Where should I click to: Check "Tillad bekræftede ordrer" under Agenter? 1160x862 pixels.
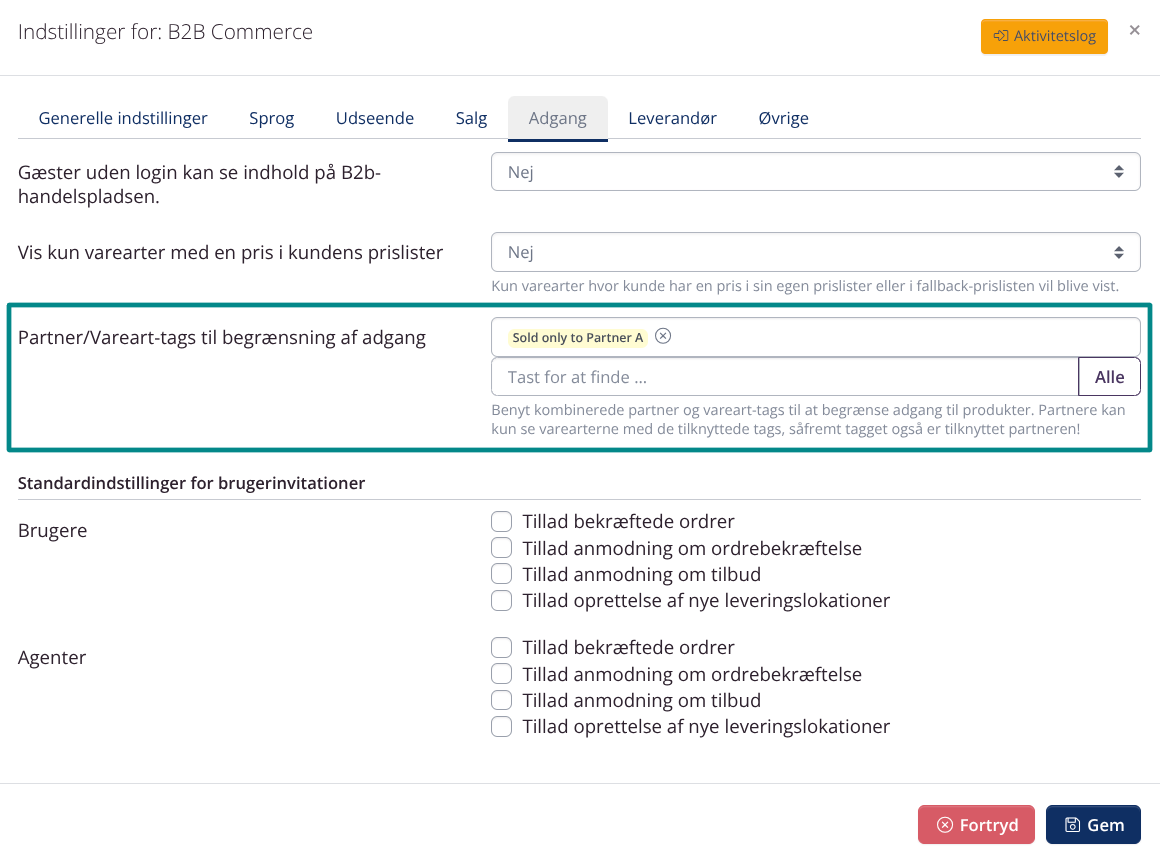(501, 647)
